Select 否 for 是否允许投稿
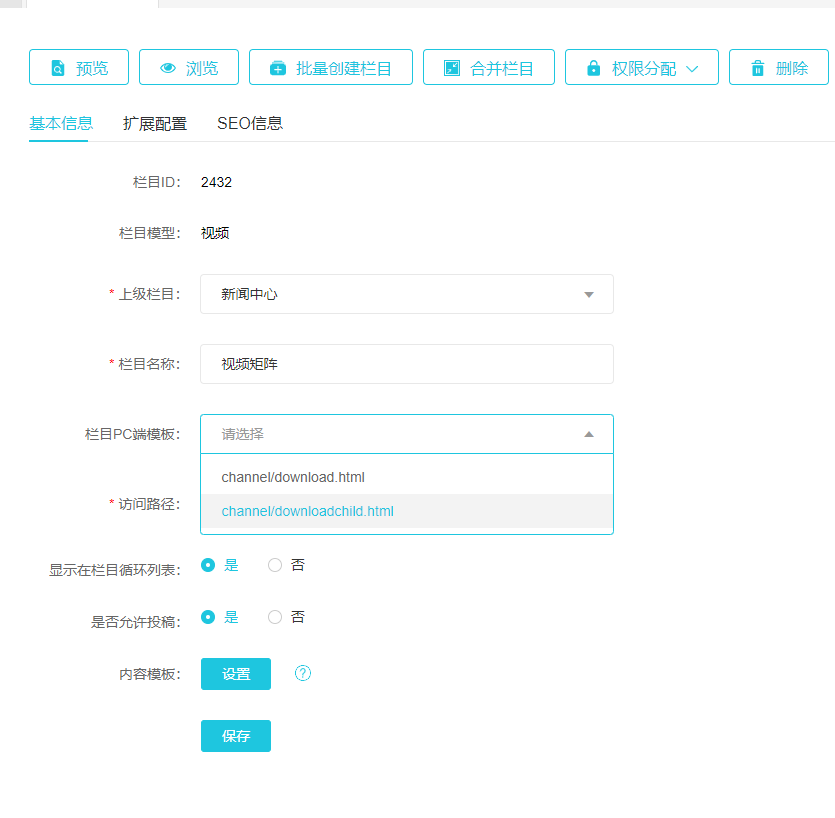The height and width of the screenshot is (818, 835). coord(275,617)
